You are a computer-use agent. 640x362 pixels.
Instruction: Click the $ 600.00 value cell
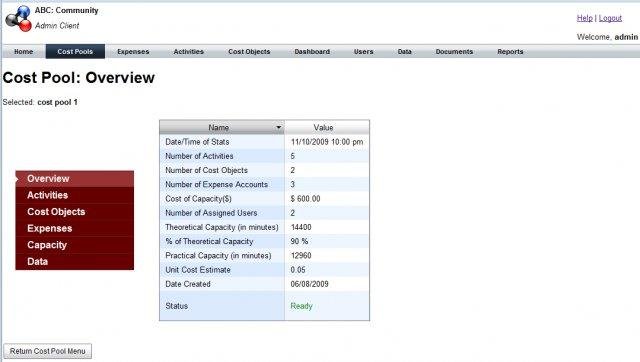pos(327,199)
